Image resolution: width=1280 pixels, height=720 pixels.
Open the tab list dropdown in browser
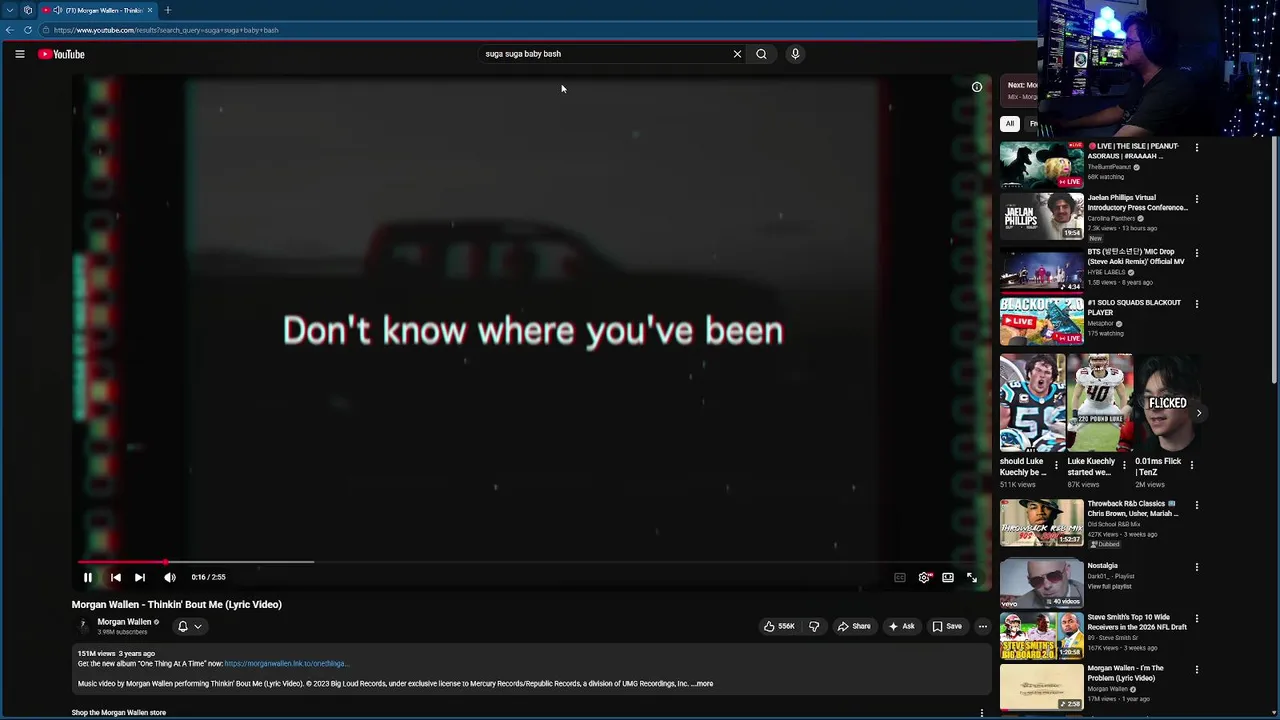click(x=10, y=10)
